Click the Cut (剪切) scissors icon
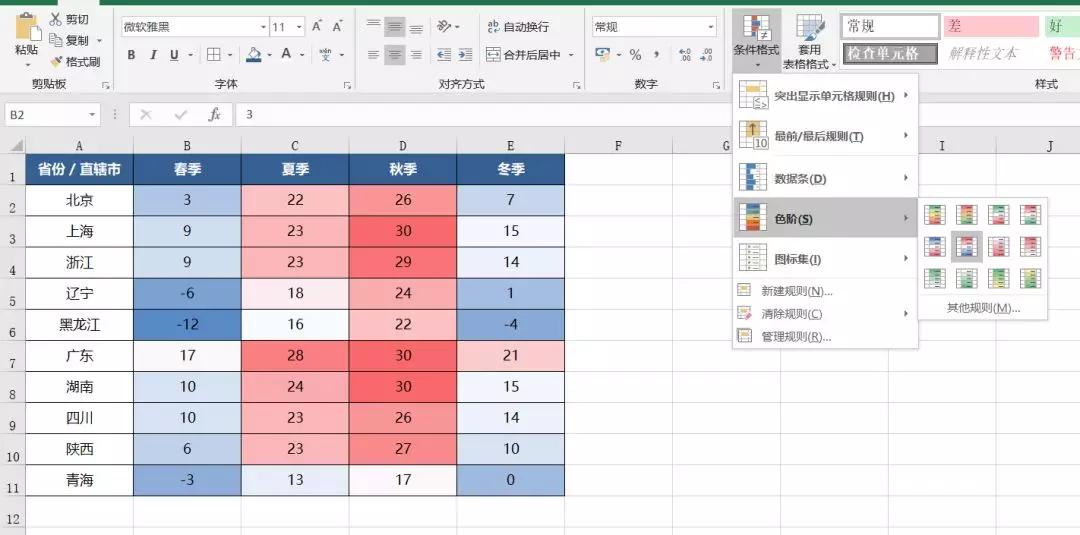This screenshot has height=535, width=1080. [56, 19]
